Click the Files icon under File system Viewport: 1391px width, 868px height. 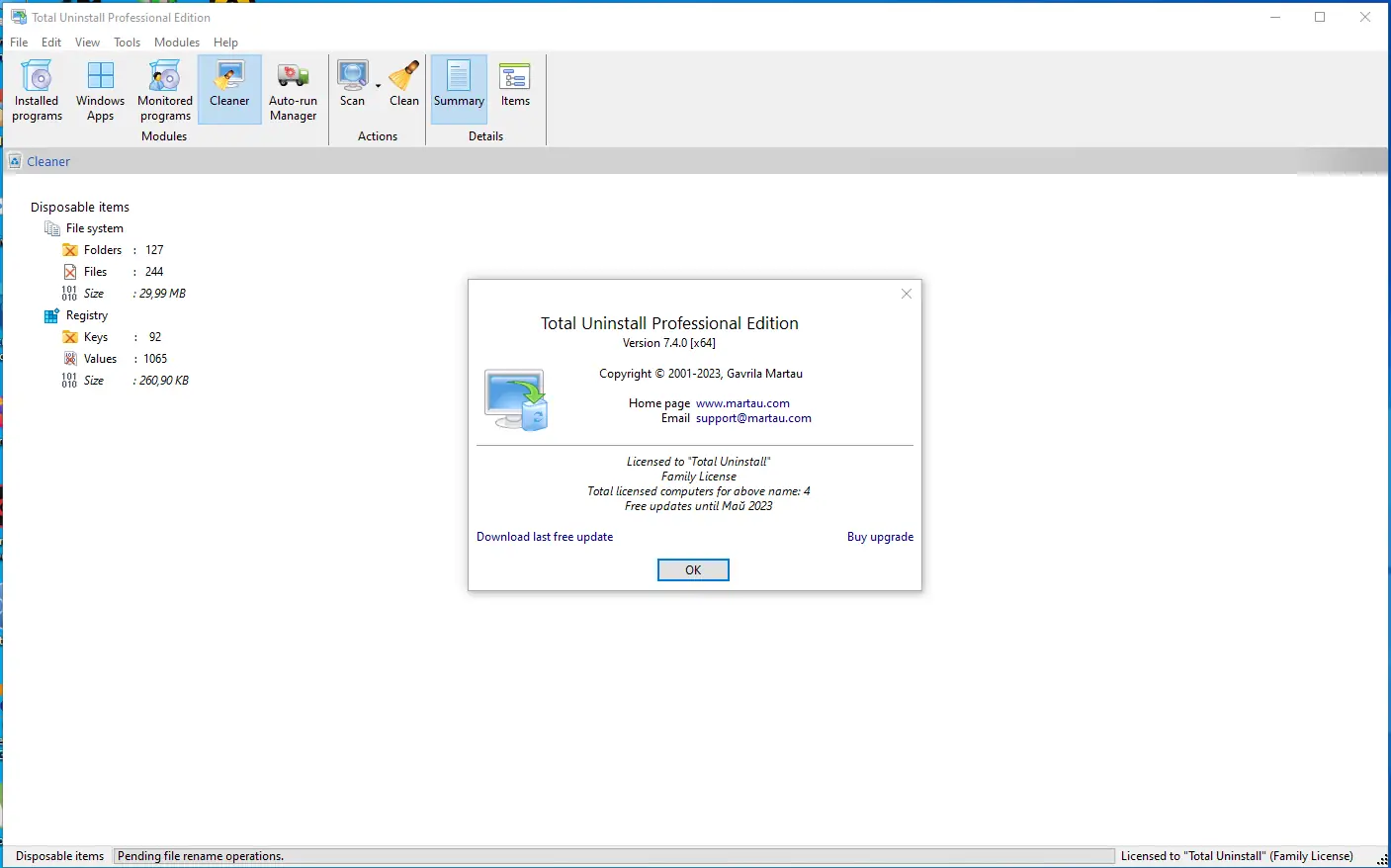[x=70, y=272]
